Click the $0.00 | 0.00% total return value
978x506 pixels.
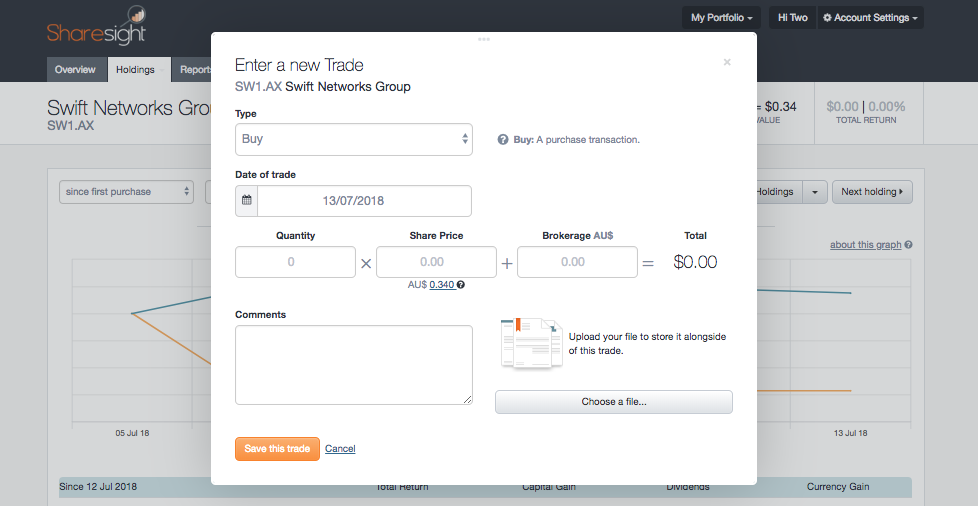(x=866, y=107)
